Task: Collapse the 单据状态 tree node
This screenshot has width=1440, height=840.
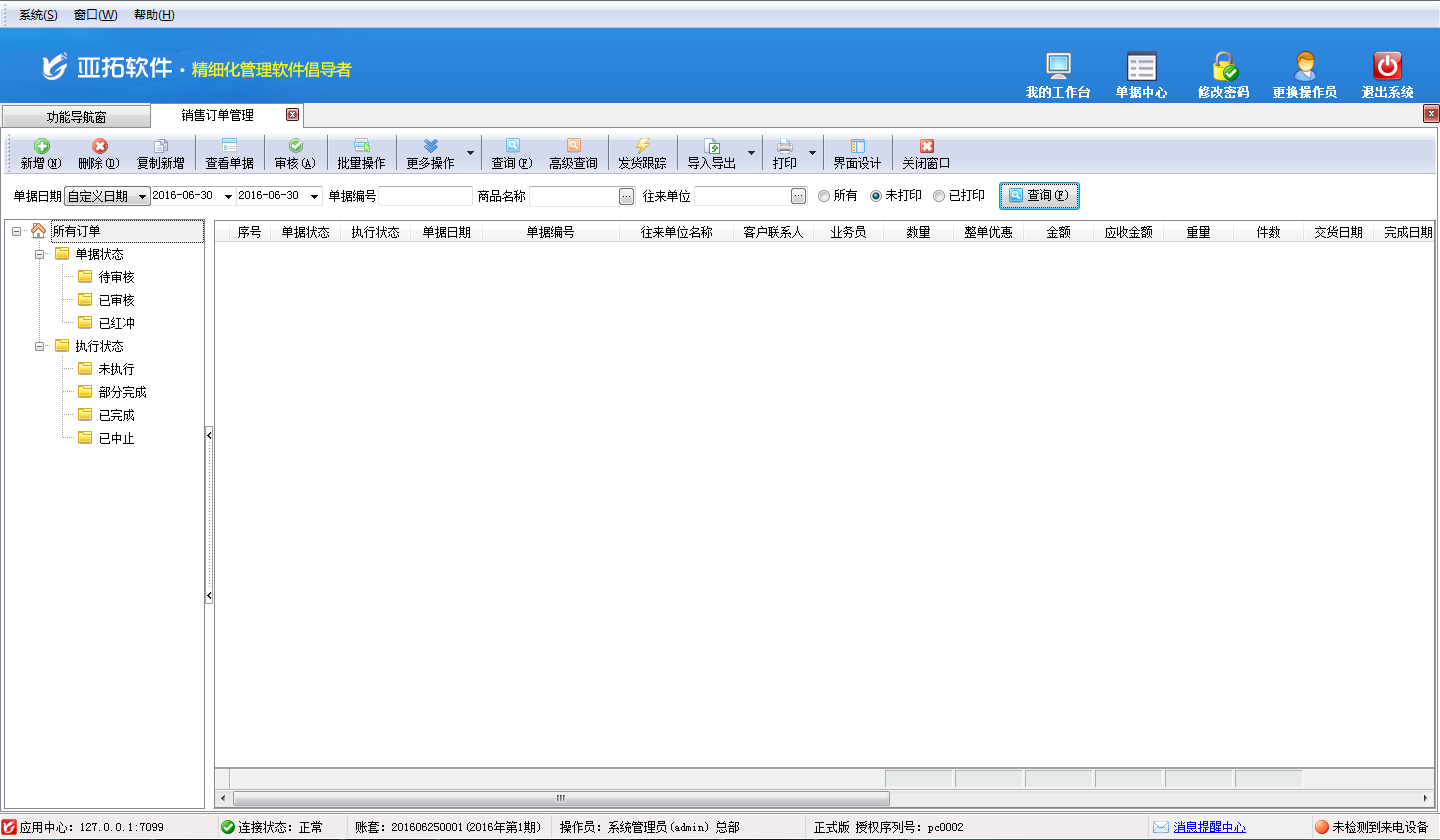Action: [40, 255]
